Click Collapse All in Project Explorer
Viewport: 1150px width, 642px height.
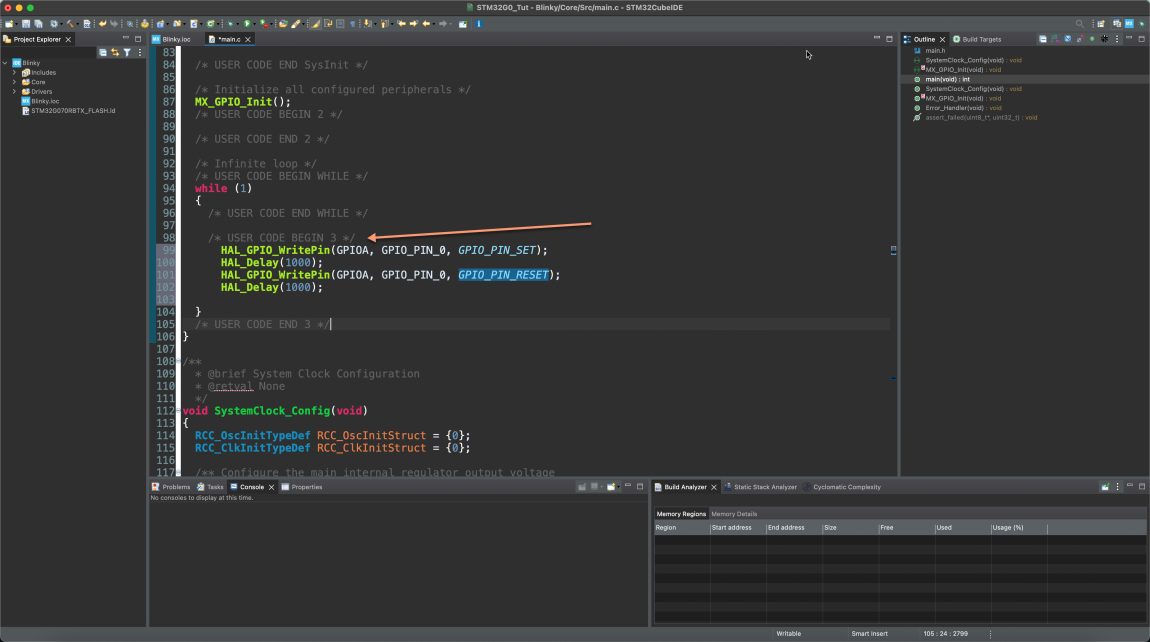pos(103,52)
